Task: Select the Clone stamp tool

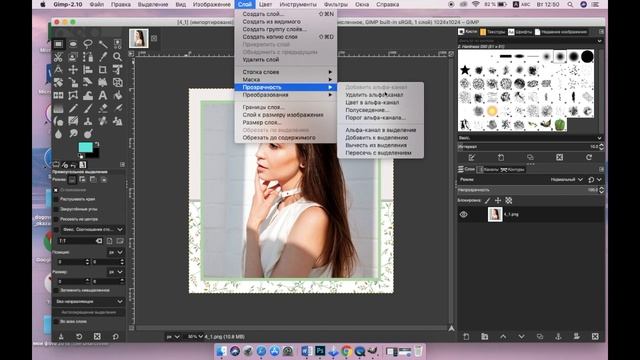Action: coord(88,121)
